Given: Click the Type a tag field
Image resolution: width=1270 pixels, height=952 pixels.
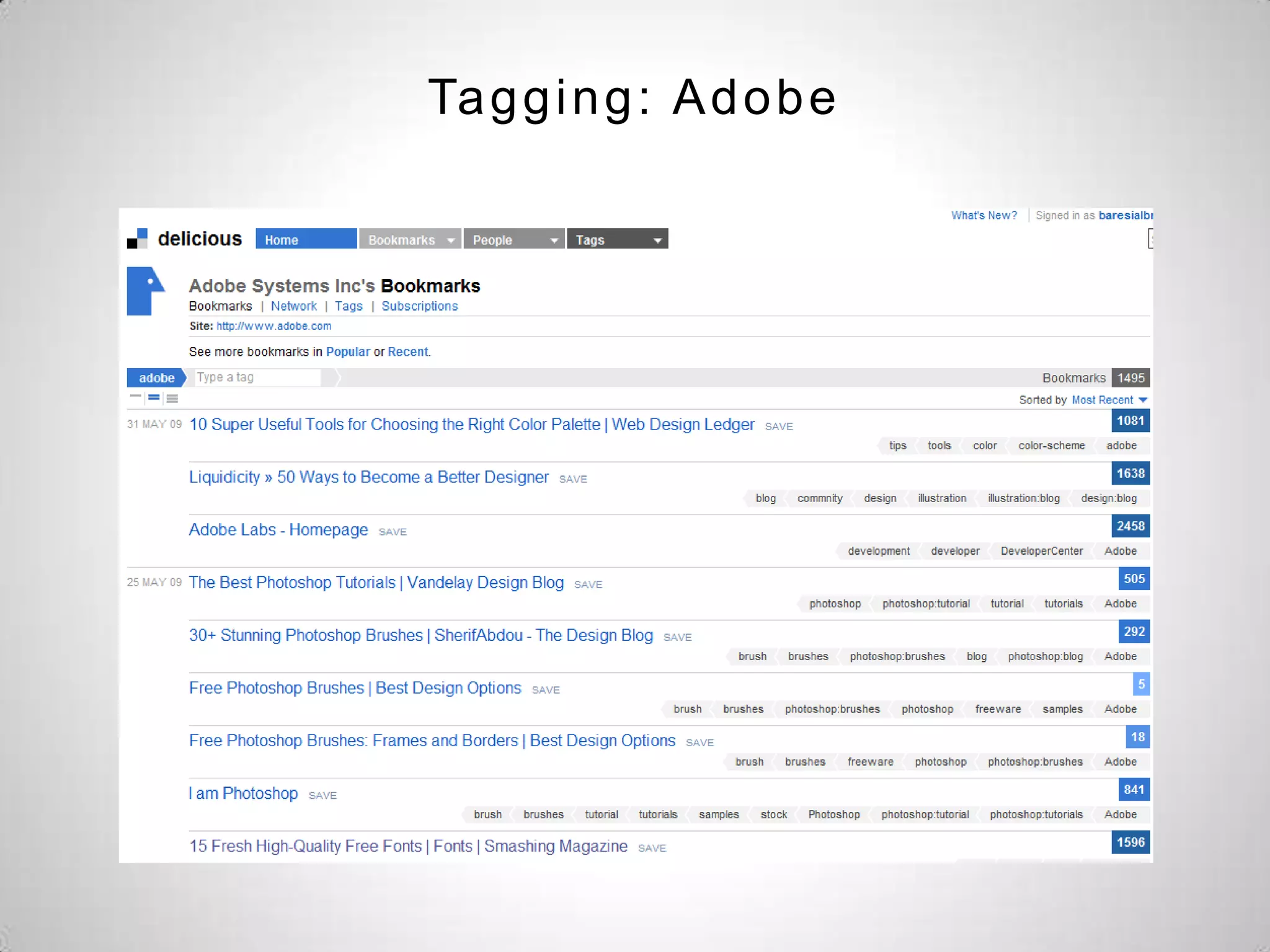Looking at the screenshot, I should point(257,377).
